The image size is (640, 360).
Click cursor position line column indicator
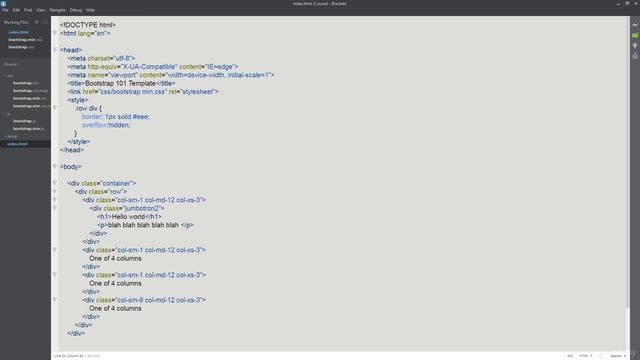click(69, 356)
